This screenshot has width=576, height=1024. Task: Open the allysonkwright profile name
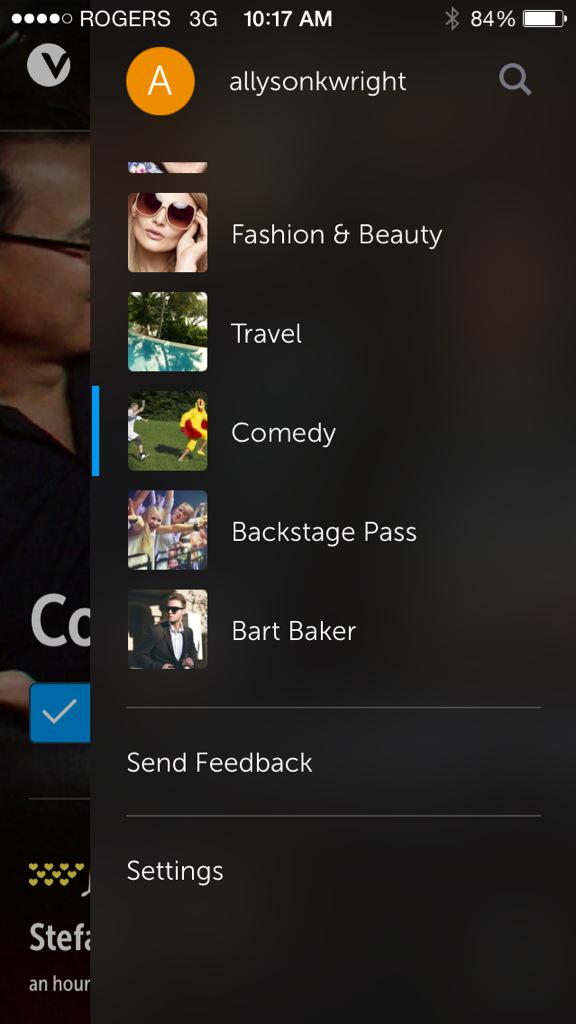click(317, 82)
